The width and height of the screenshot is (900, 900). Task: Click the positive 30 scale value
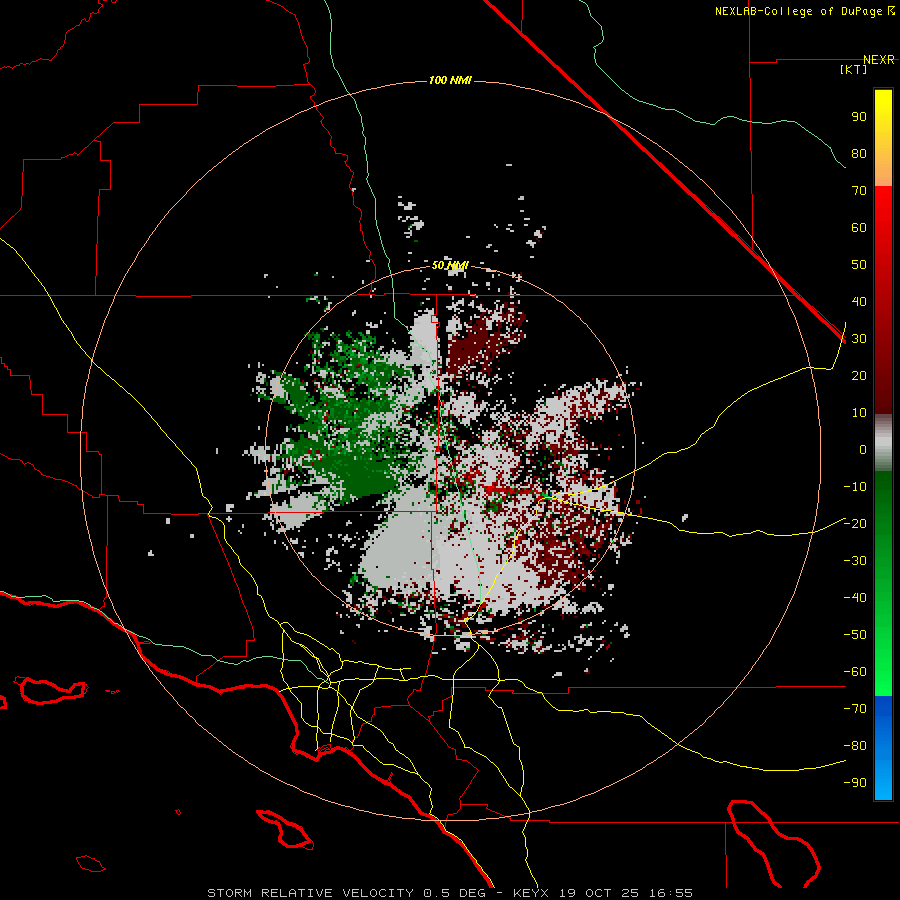coord(859,339)
